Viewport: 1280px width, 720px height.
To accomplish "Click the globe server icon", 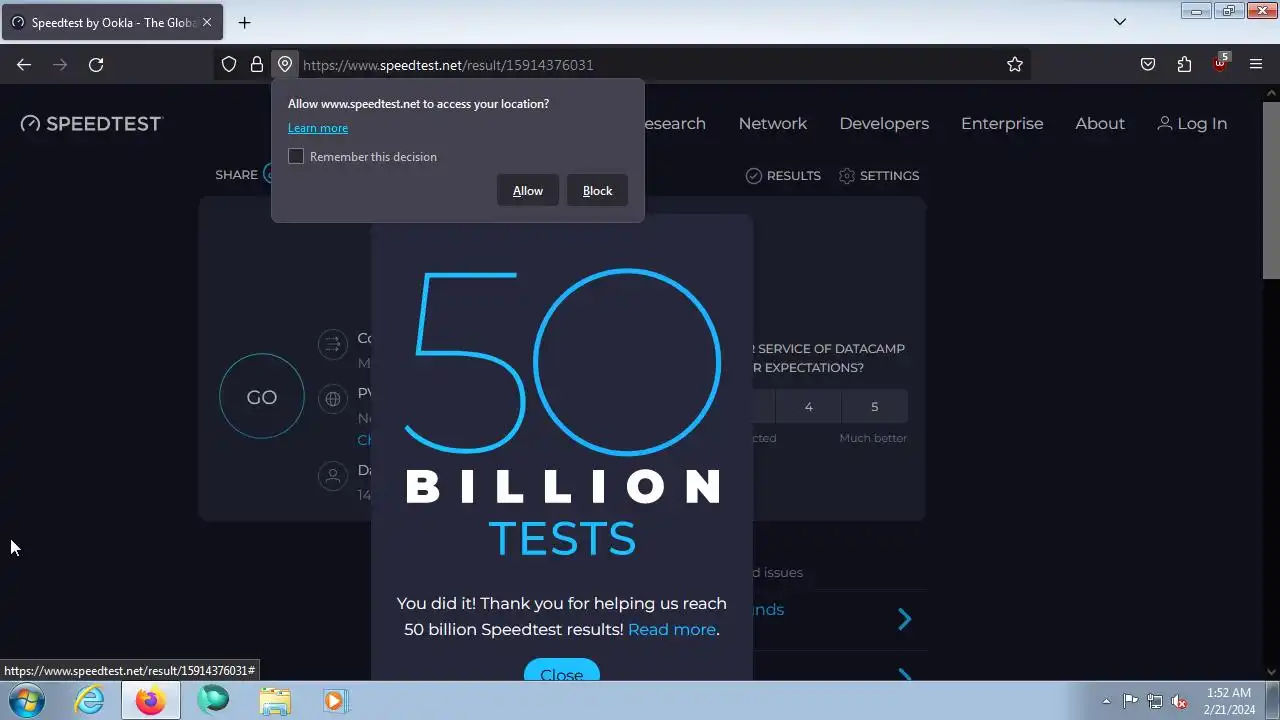I will (332, 399).
